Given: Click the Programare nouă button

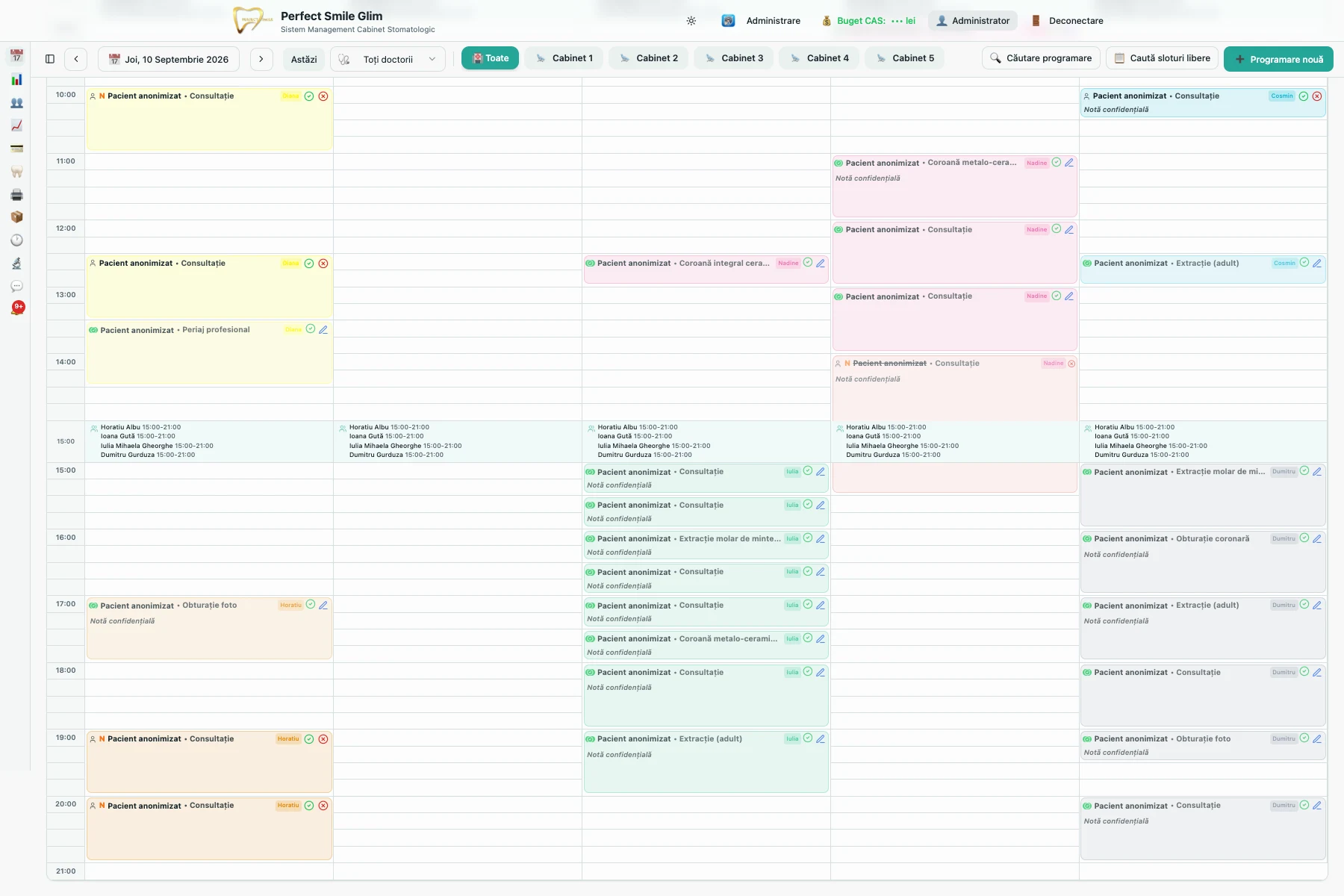Looking at the screenshot, I should pos(1278,59).
